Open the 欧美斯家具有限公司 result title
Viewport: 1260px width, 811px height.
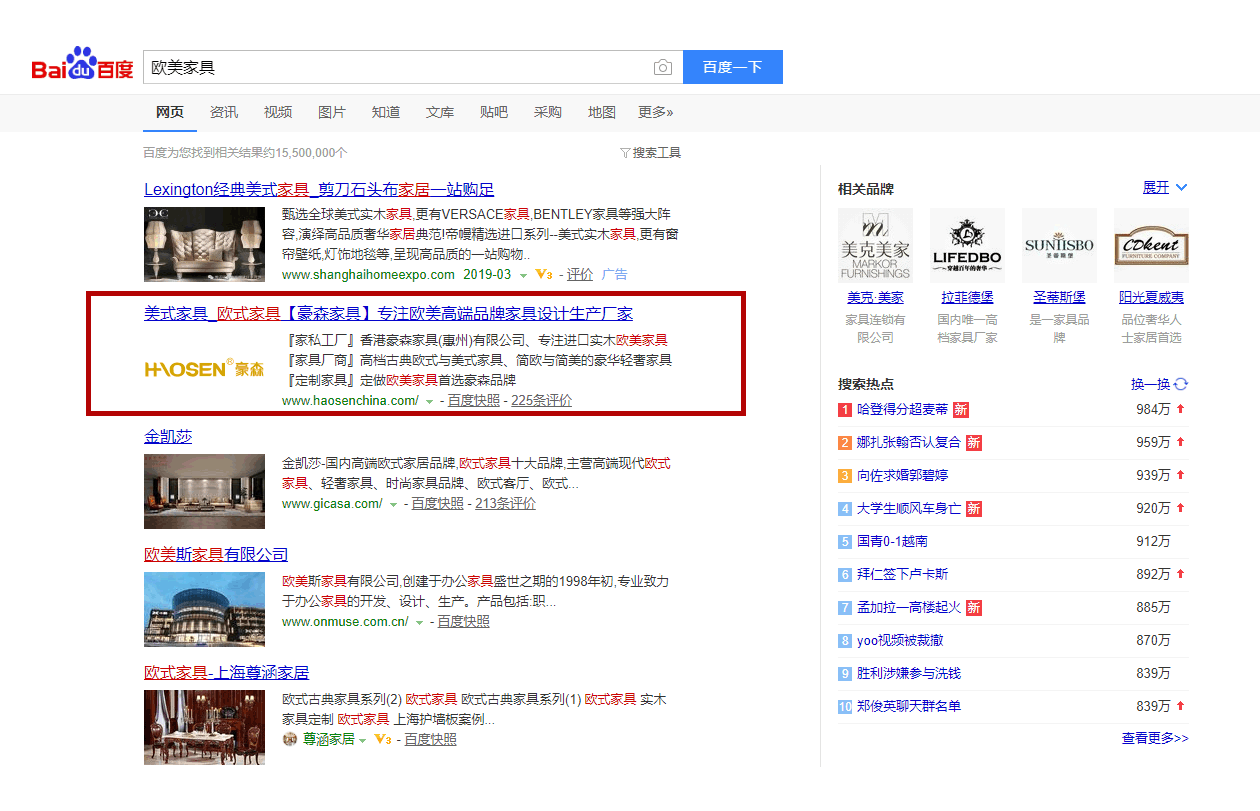[216, 555]
